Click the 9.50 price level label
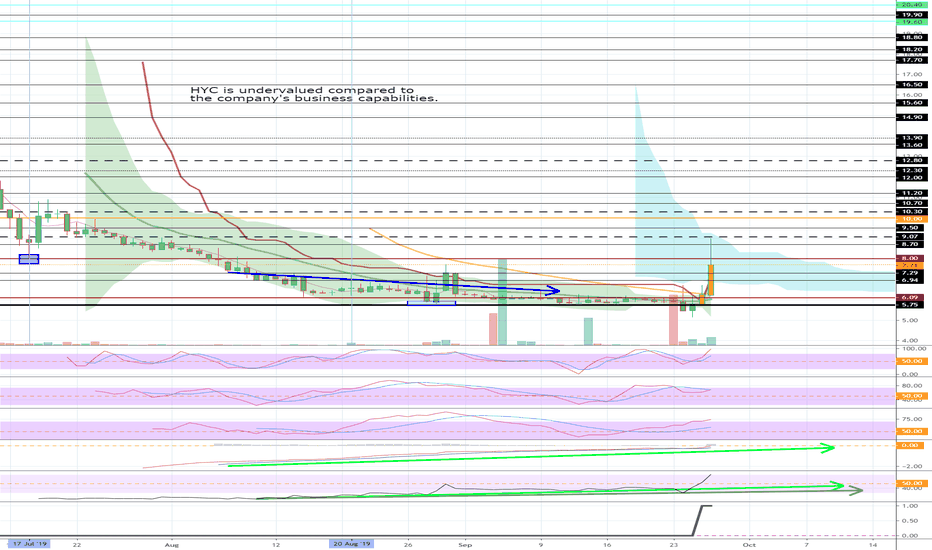This screenshot has width=932, height=550. click(x=912, y=228)
